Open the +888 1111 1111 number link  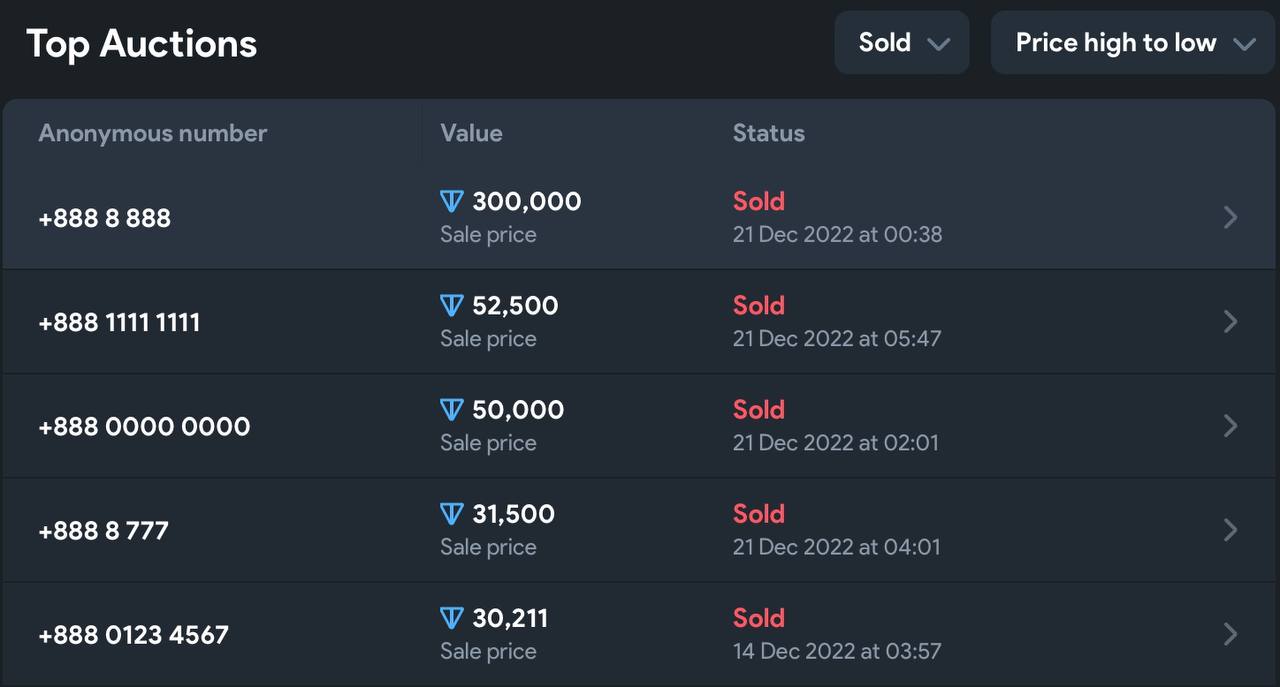[x=119, y=322]
